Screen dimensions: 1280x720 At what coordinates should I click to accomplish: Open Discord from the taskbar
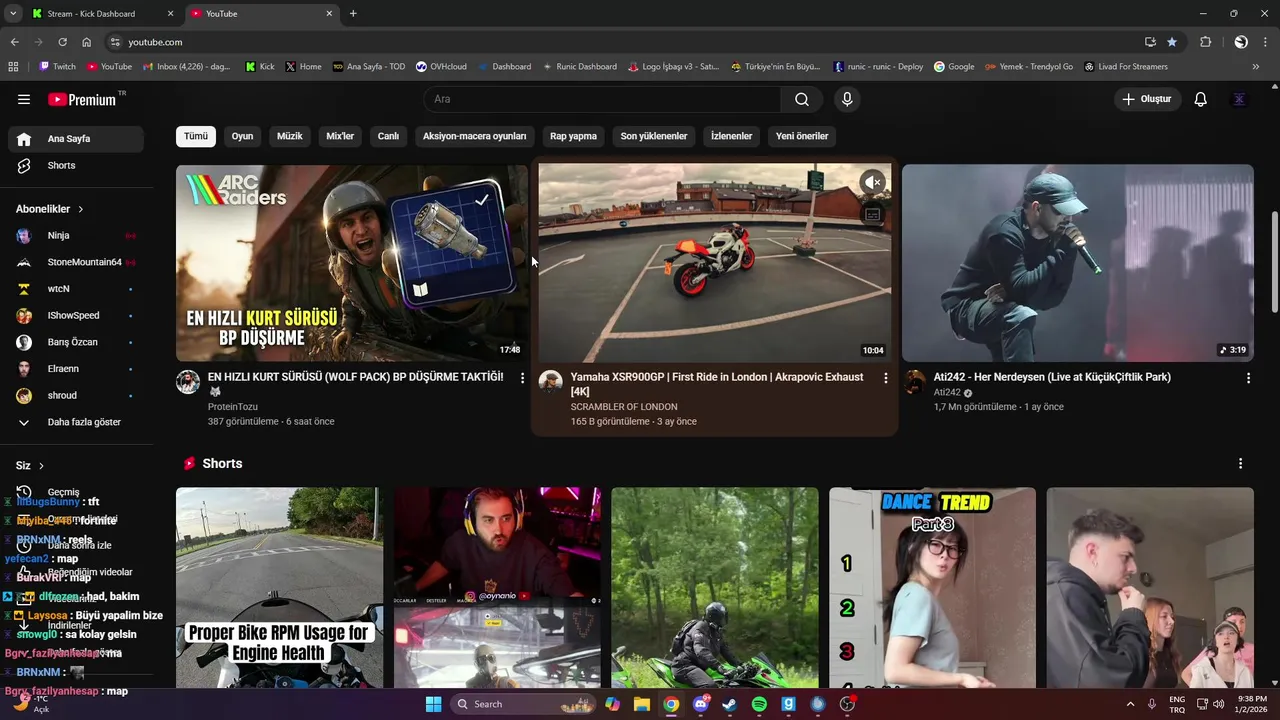[x=701, y=704]
